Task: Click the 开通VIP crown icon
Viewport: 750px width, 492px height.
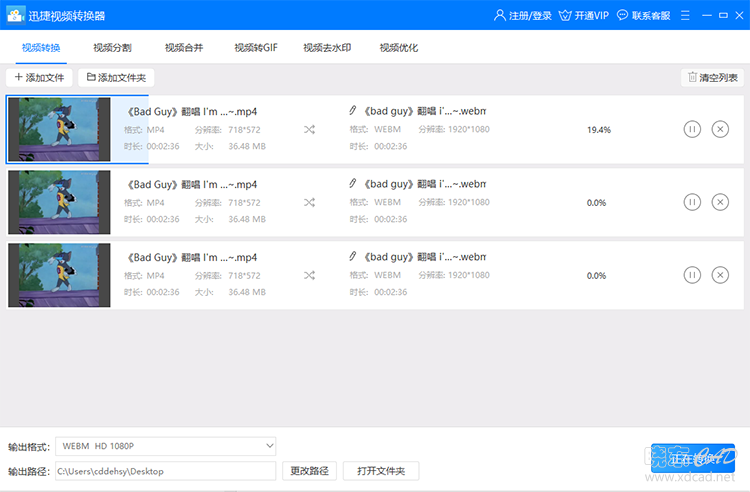Action: click(x=565, y=15)
